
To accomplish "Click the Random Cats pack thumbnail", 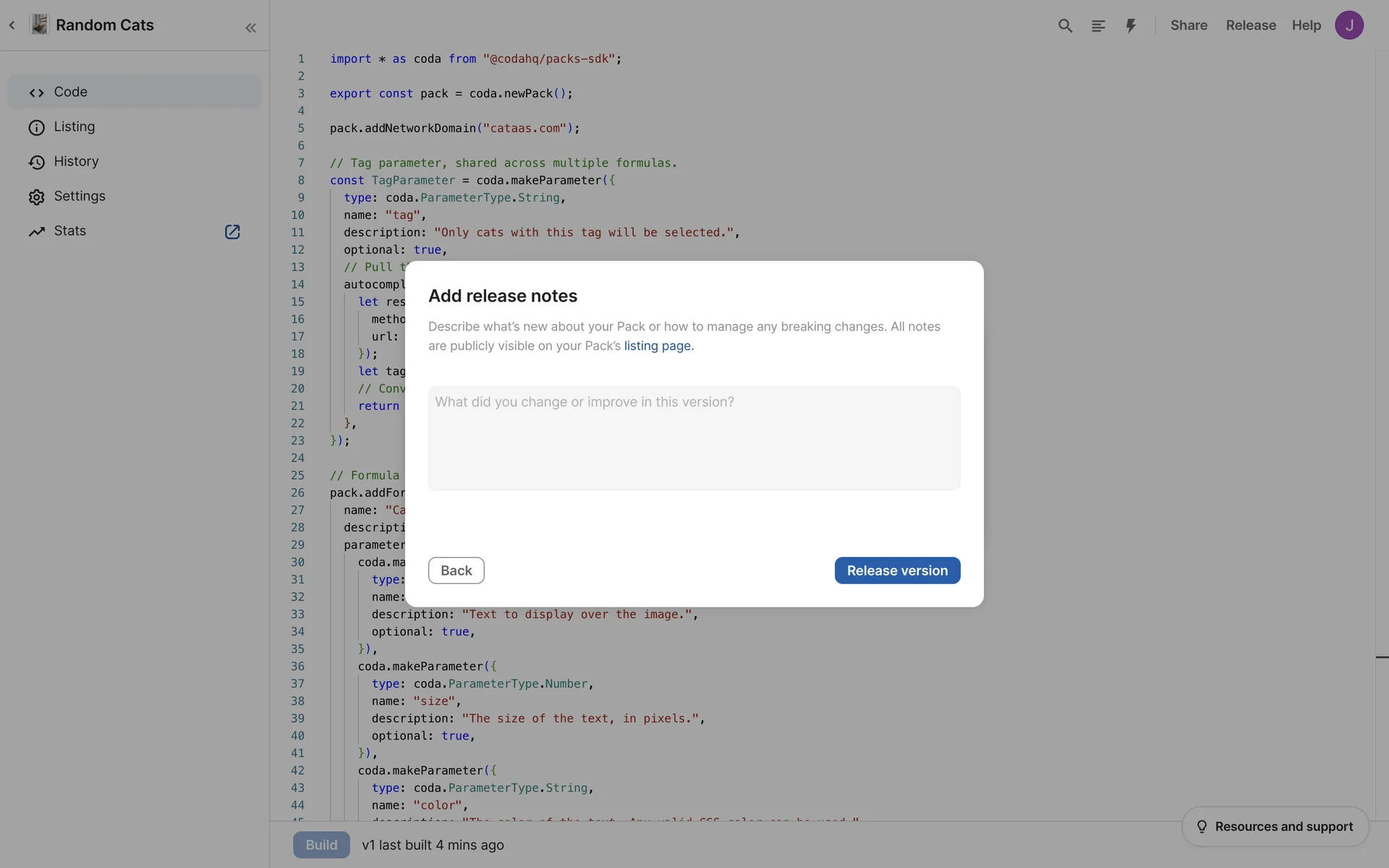I will pos(40,25).
